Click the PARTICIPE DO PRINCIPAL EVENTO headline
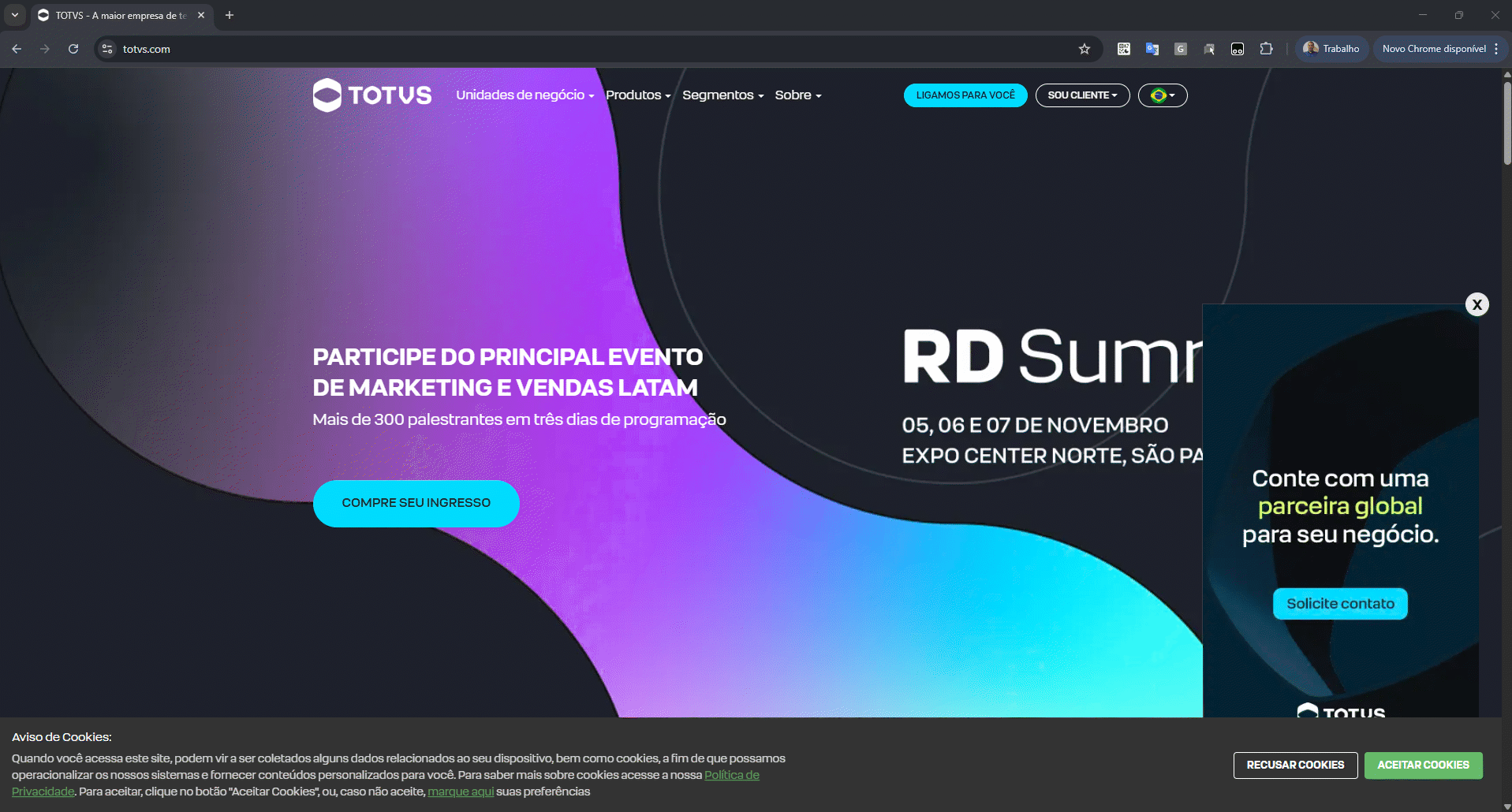1512x812 pixels. [x=507, y=372]
